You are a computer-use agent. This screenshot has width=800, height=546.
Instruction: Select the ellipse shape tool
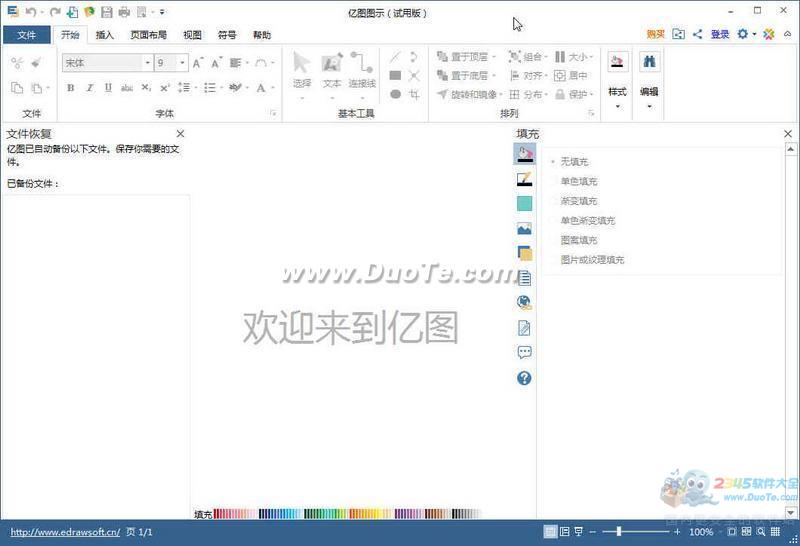[395, 94]
